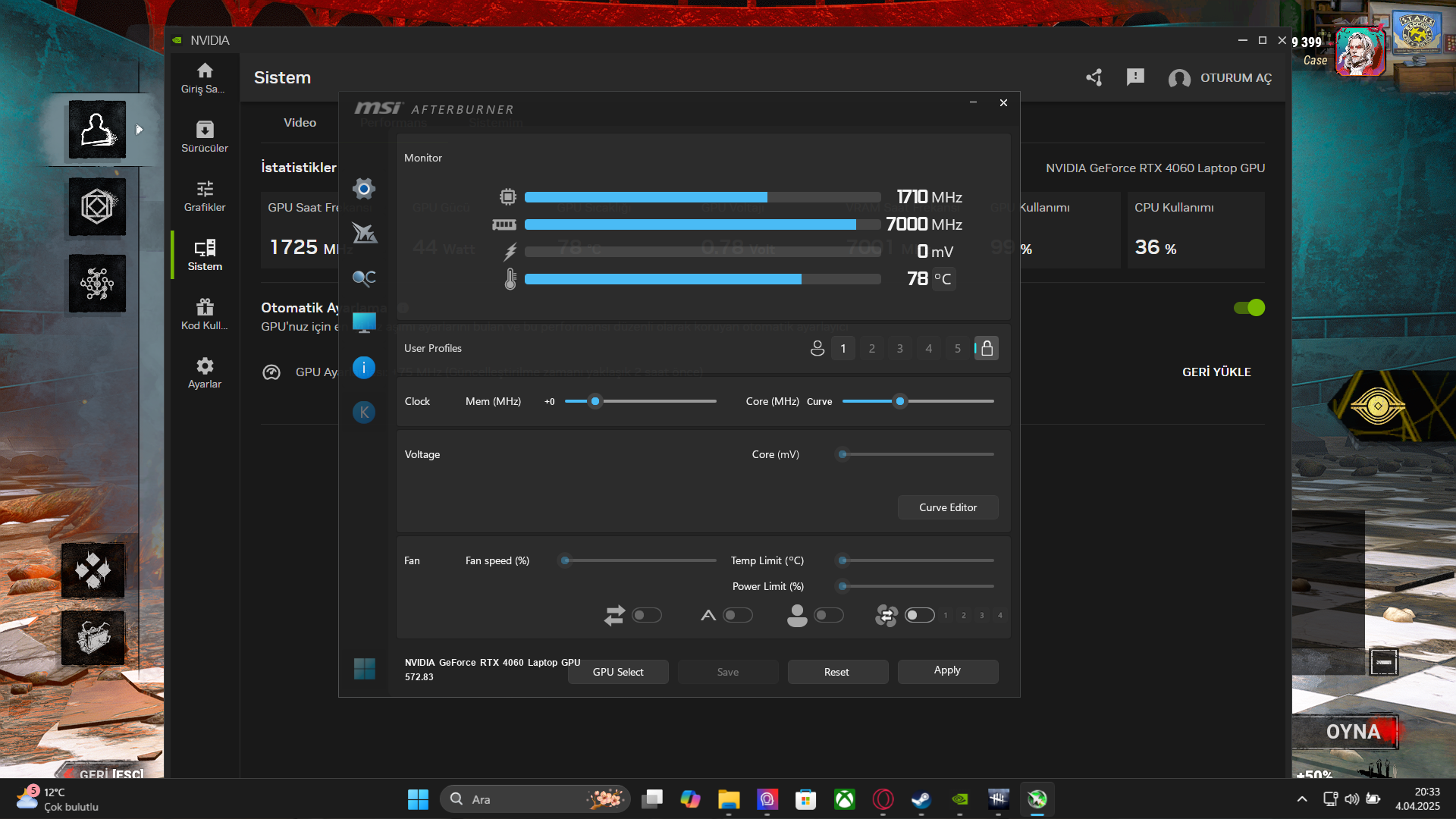Click the blue information icon

(364, 368)
